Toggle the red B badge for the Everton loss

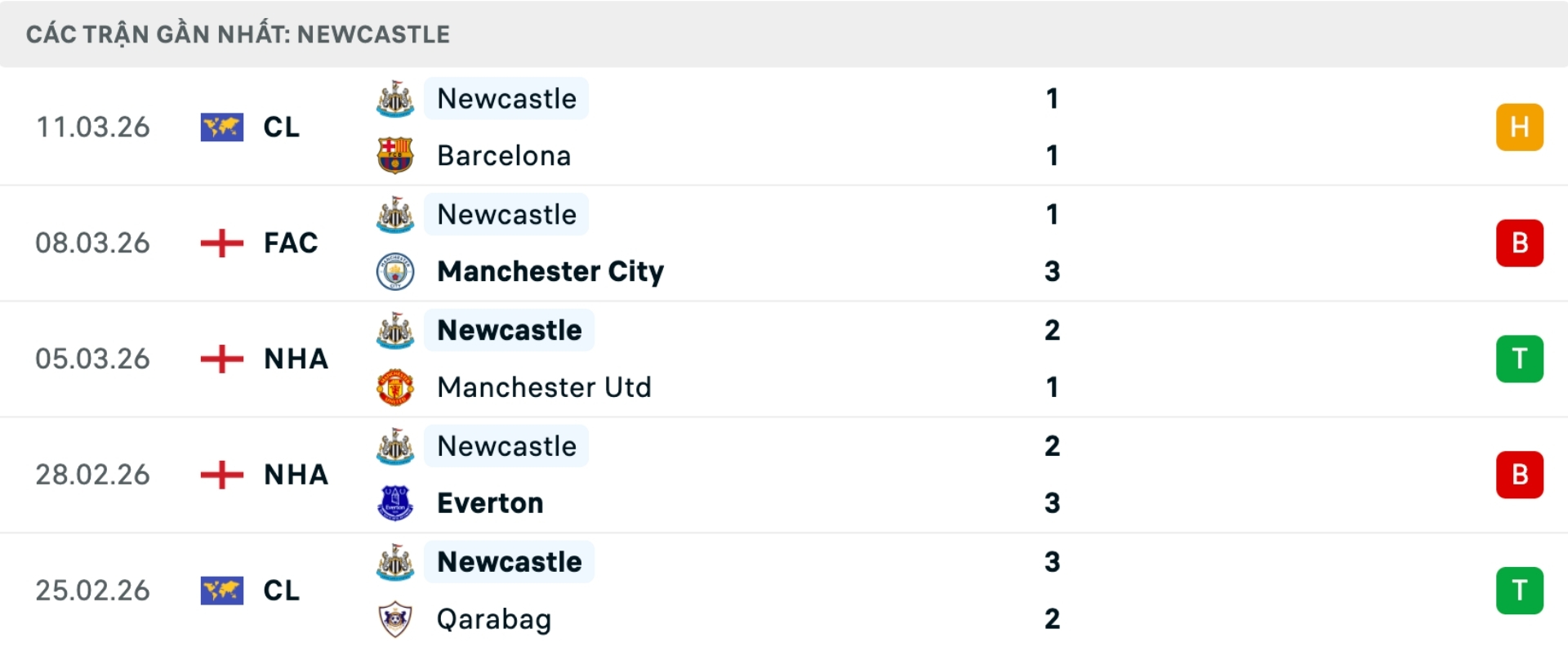coord(1519,474)
